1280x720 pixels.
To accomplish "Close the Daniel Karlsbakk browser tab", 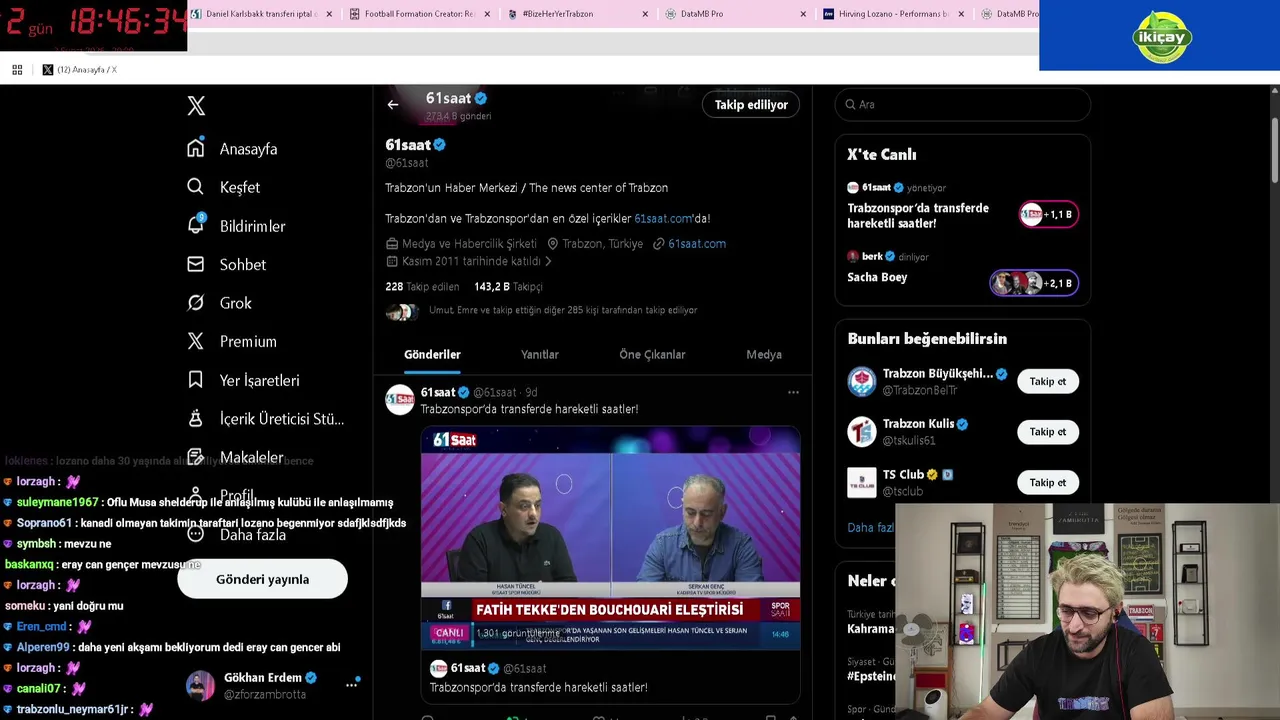I will tap(329, 14).
